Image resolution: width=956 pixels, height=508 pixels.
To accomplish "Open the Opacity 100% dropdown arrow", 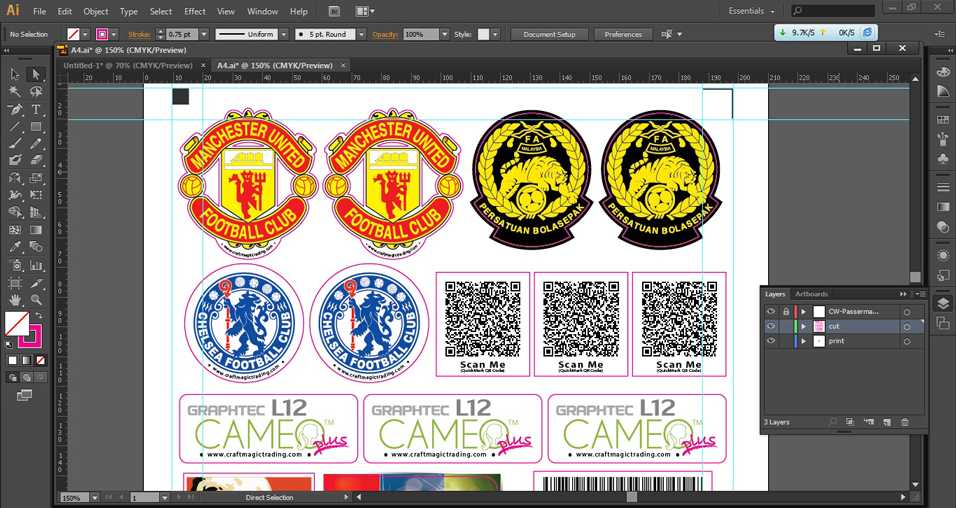I will [x=444, y=35].
